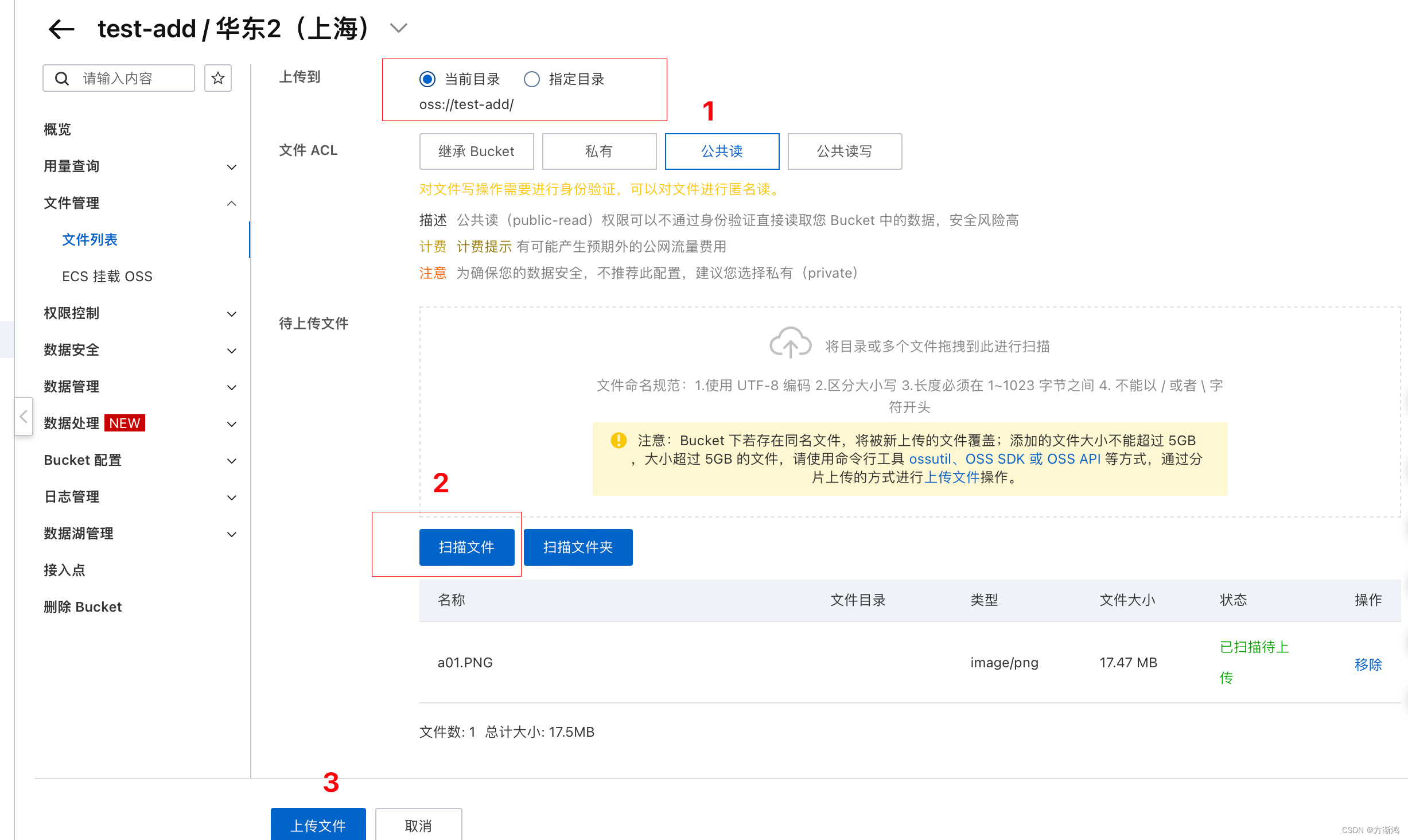1408x840 pixels.
Task: Click the image/png type cell
Action: click(x=1004, y=663)
